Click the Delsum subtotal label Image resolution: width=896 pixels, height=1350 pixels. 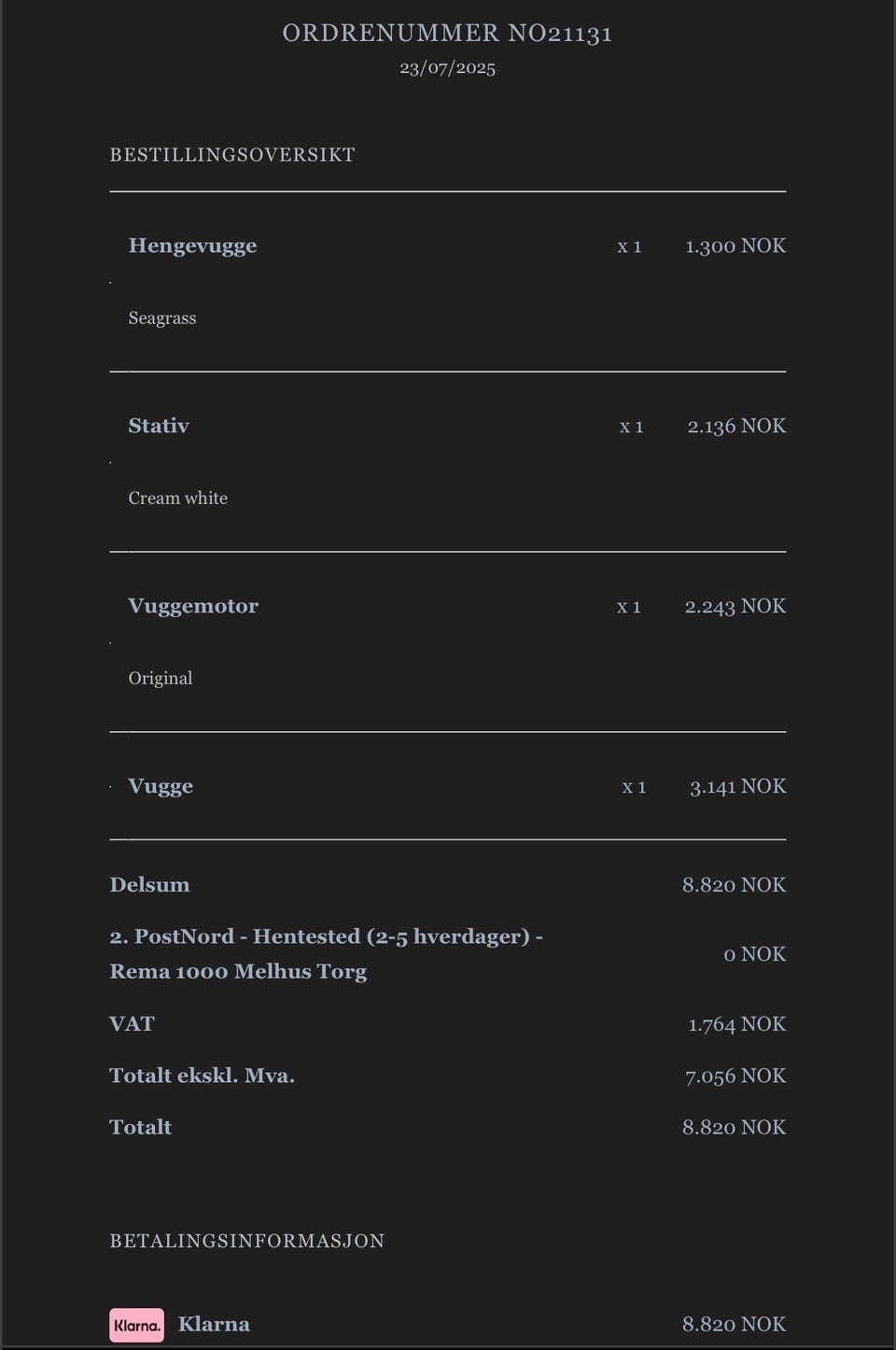pos(149,885)
